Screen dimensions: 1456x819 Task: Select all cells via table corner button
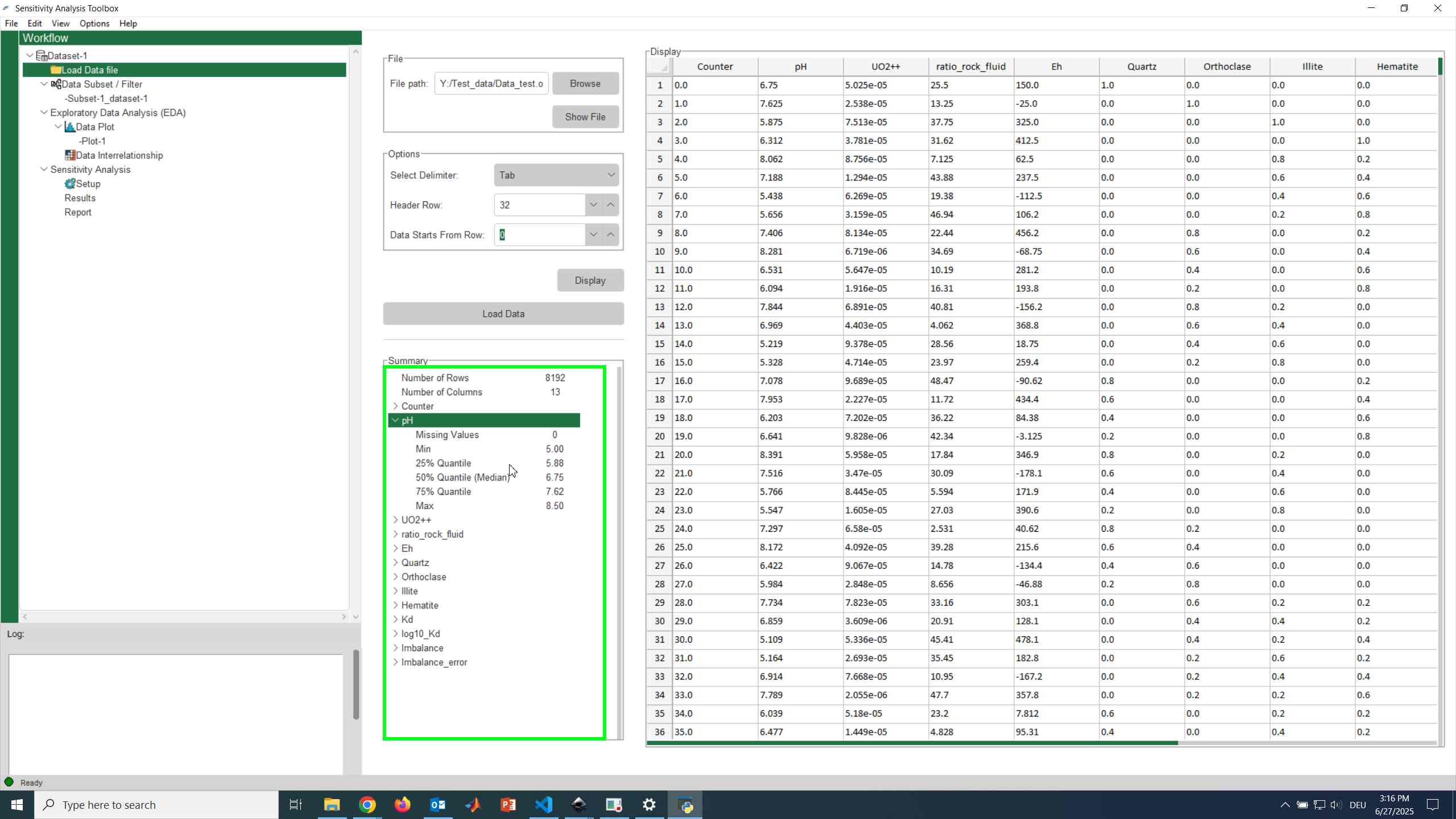660,67
